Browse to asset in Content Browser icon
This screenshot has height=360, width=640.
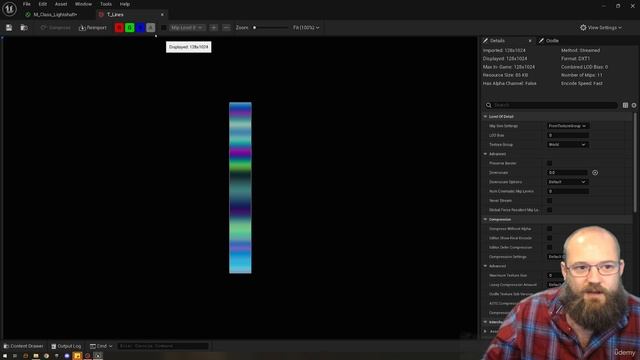pyautogui.click(x=24, y=28)
